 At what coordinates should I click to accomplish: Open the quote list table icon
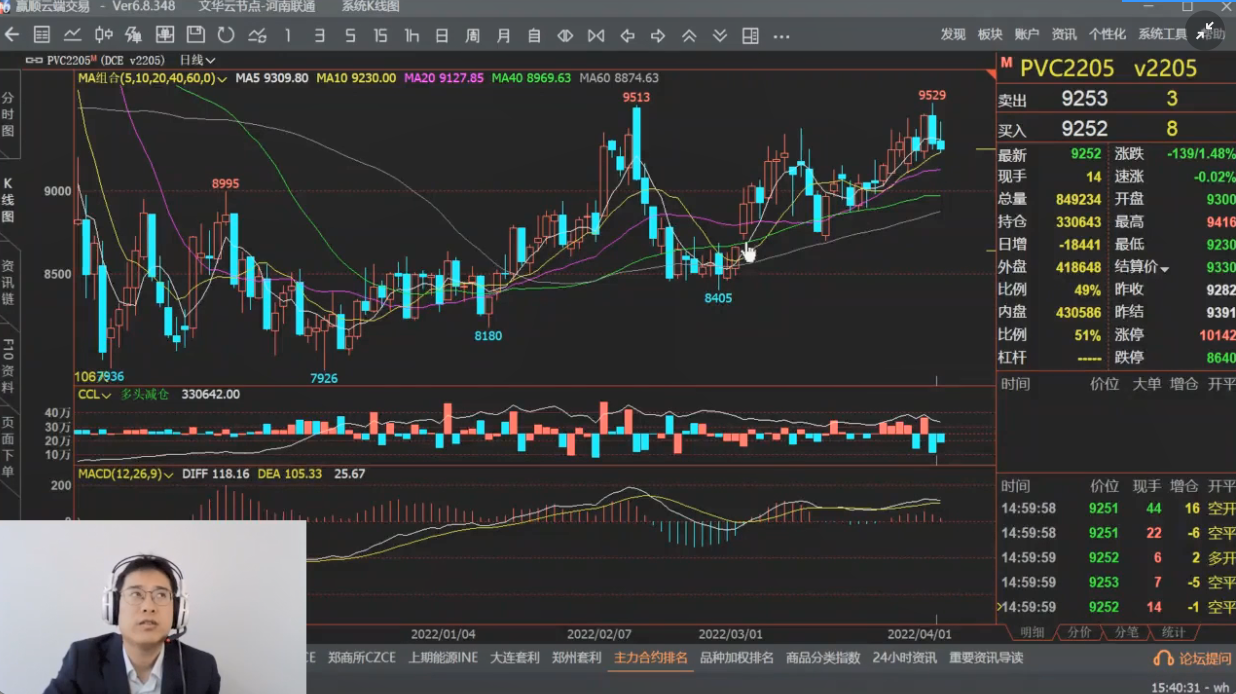[42, 35]
